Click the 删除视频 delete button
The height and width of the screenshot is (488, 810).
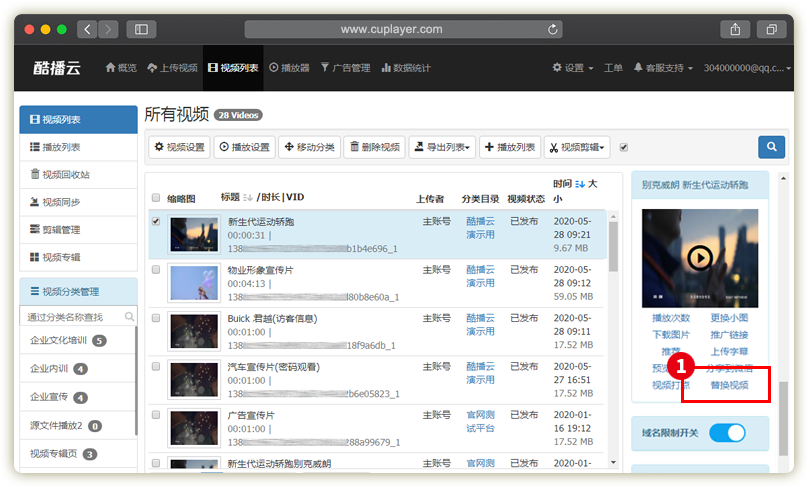pos(374,147)
